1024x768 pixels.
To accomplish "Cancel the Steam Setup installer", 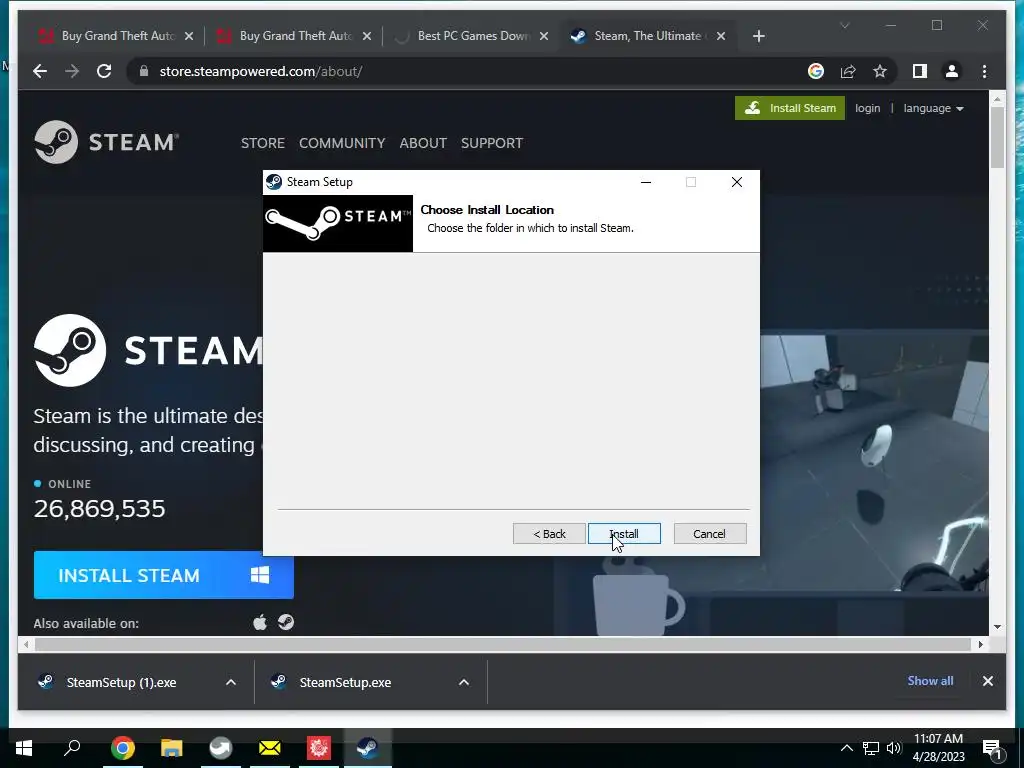I will point(709,534).
